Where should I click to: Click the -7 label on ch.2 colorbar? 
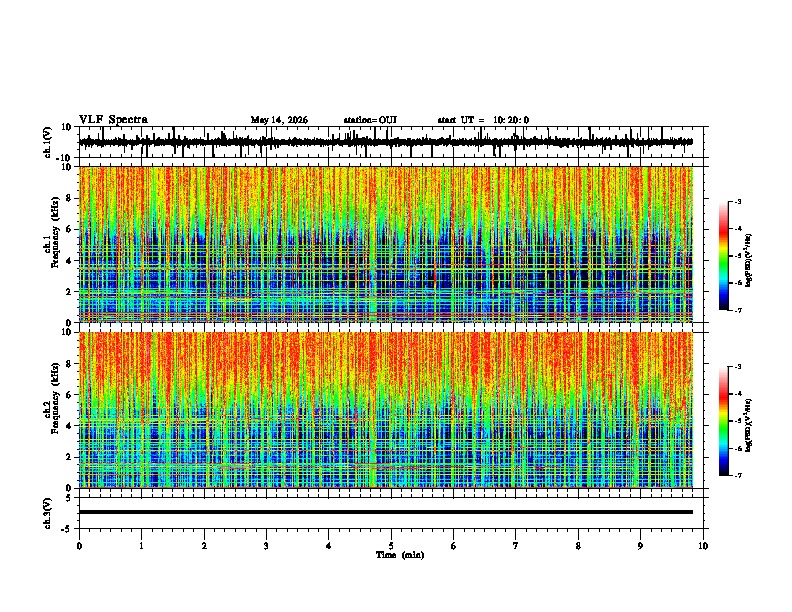[x=738, y=476]
